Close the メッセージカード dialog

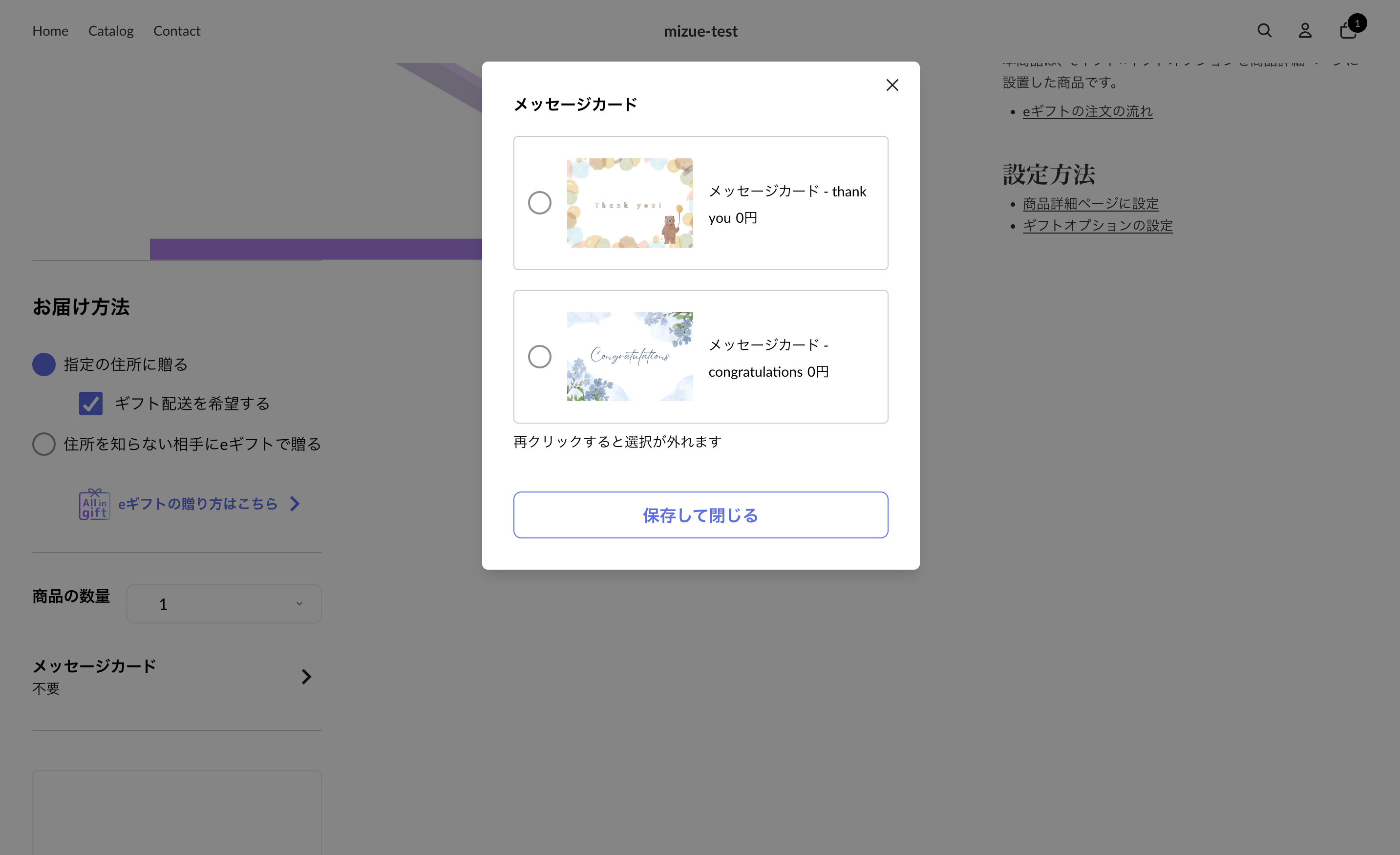tap(892, 85)
